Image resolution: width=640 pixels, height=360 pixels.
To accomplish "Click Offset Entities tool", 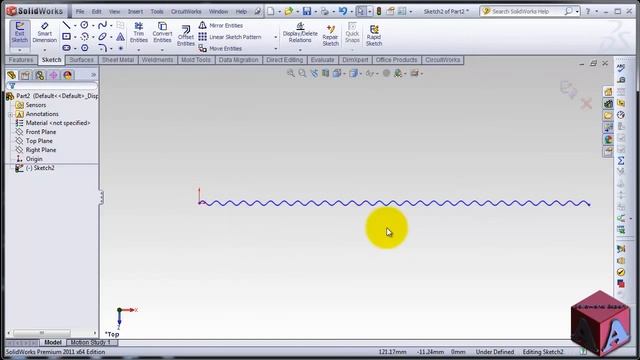I will coord(186,36).
